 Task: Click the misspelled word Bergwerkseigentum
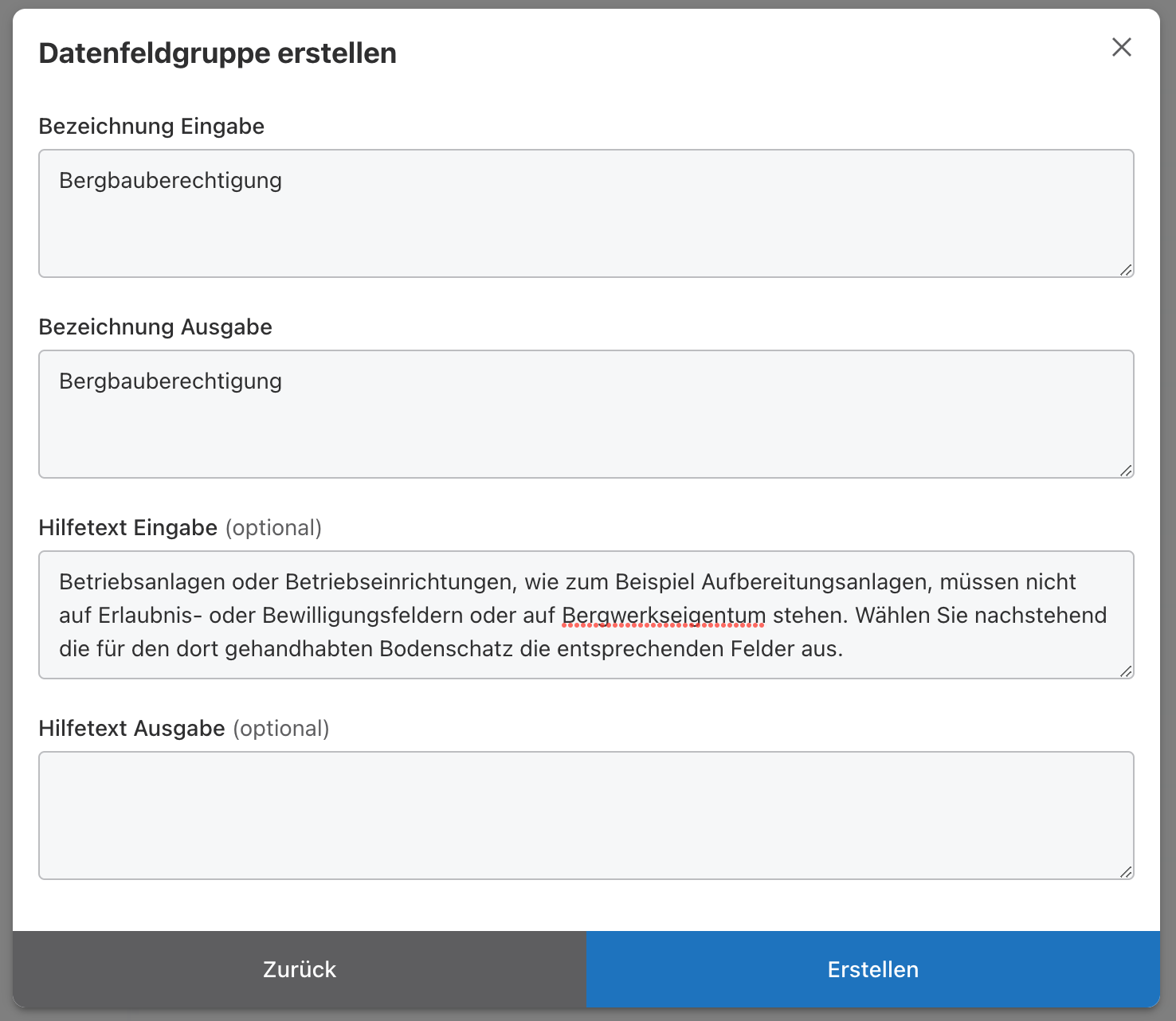(663, 616)
